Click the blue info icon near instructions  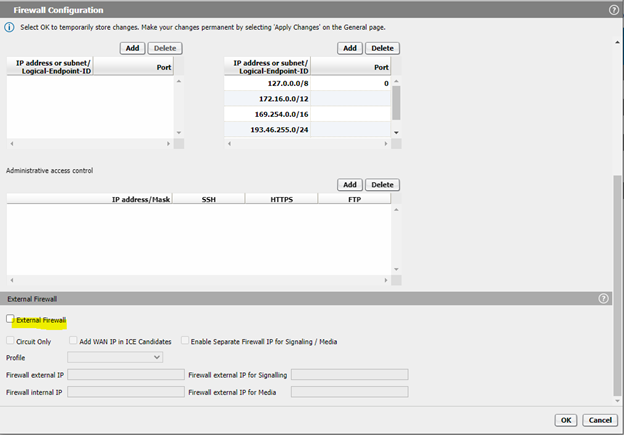tap(9, 27)
